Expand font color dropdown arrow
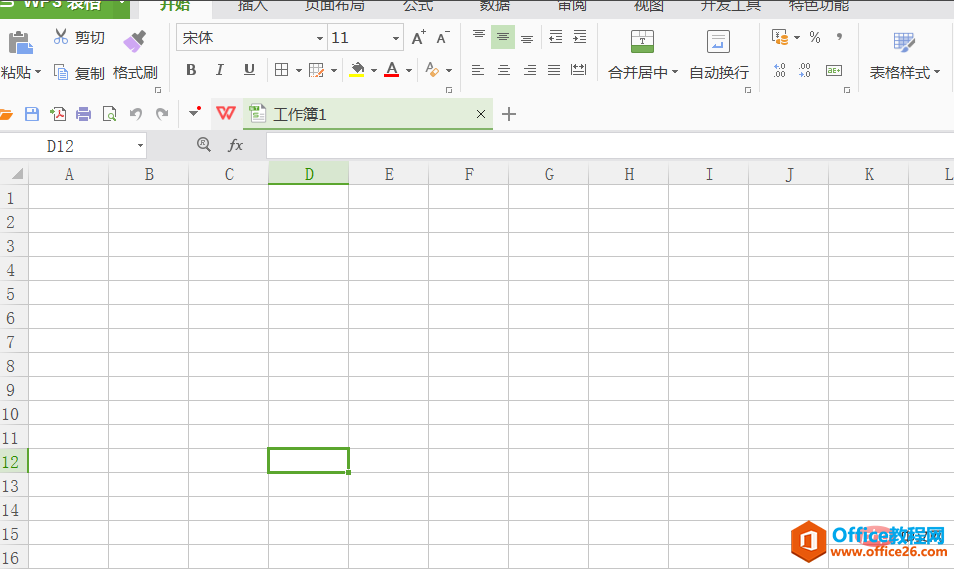 [409, 71]
